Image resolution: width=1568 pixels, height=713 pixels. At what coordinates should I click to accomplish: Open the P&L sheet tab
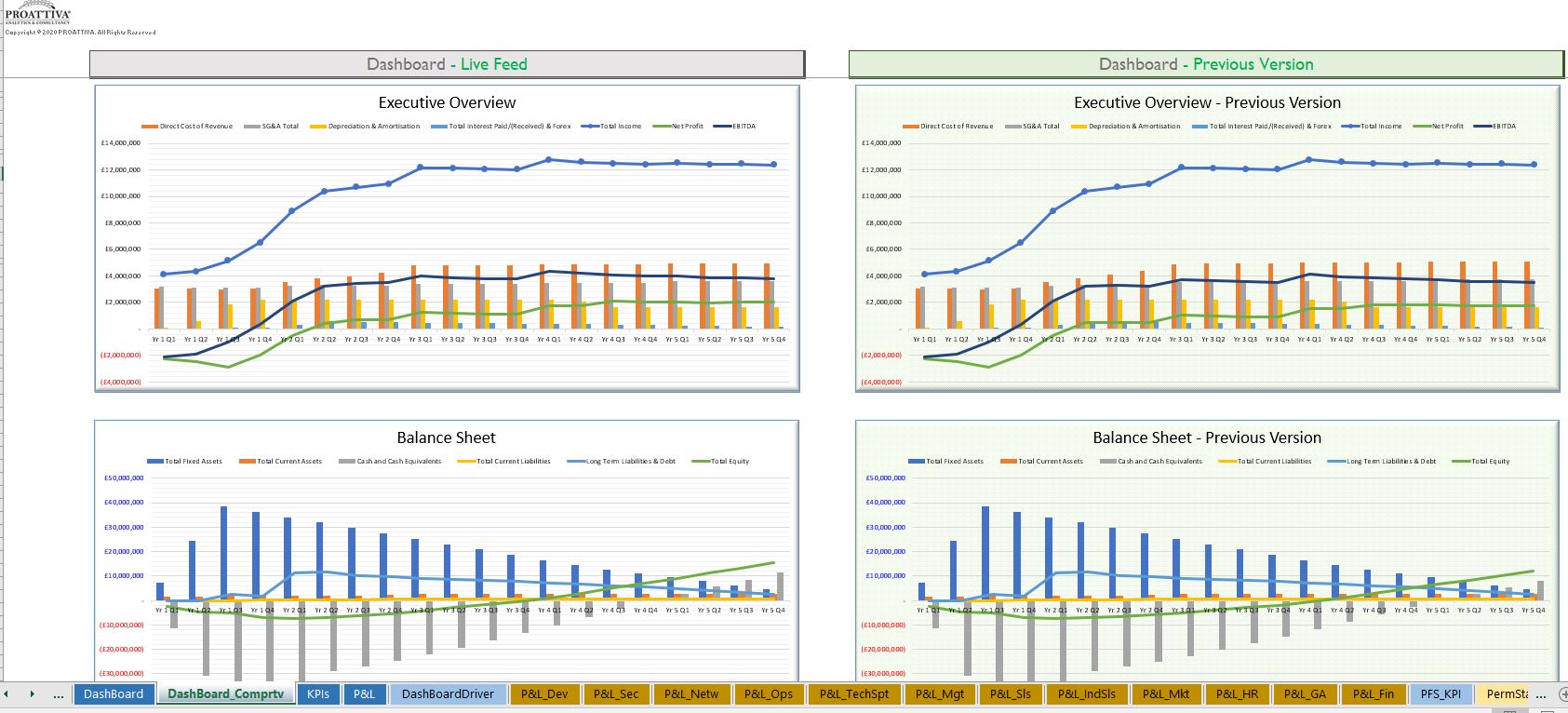pyautogui.click(x=364, y=694)
